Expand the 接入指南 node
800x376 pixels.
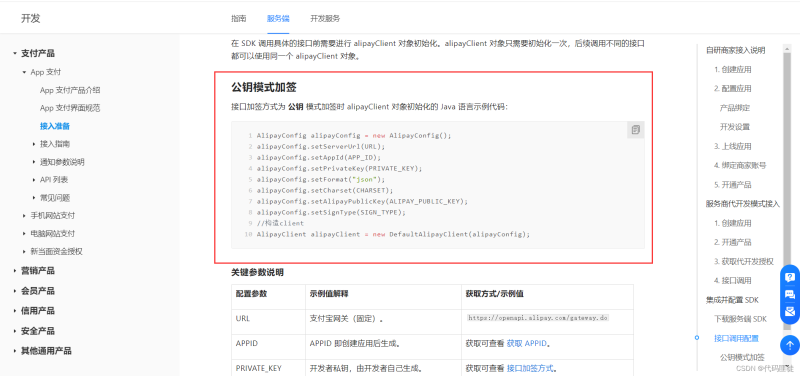tap(34, 144)
